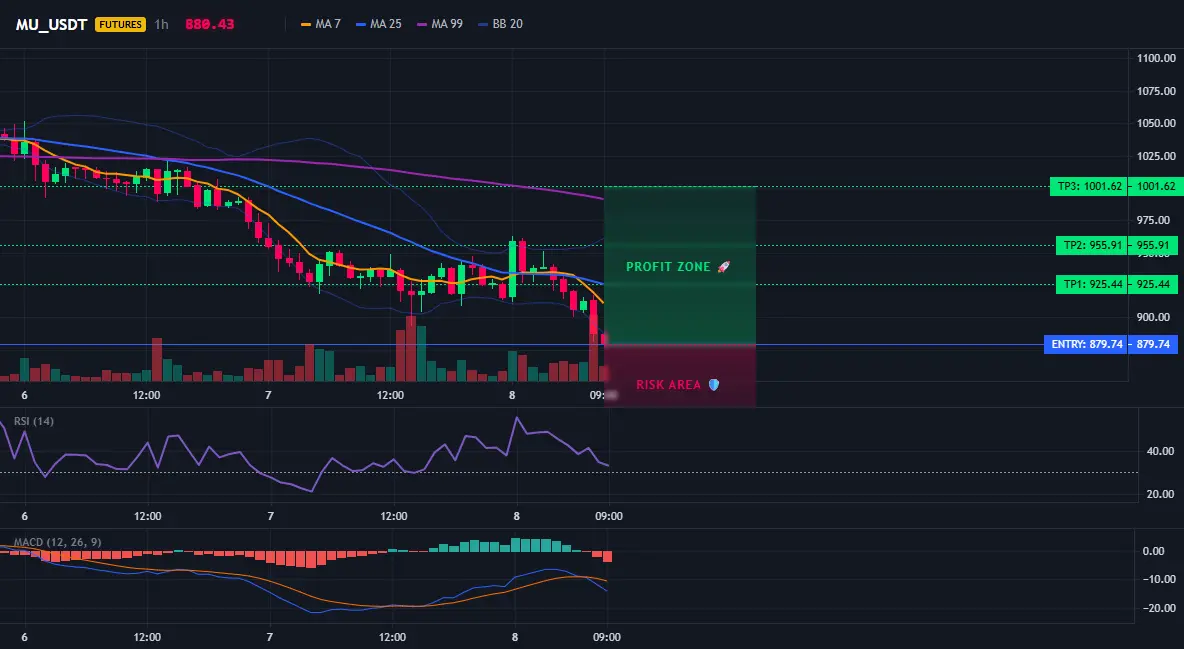Click the RSI (14) indicator label
This screenshot has width=1184, height=649.
pos(34,421)
